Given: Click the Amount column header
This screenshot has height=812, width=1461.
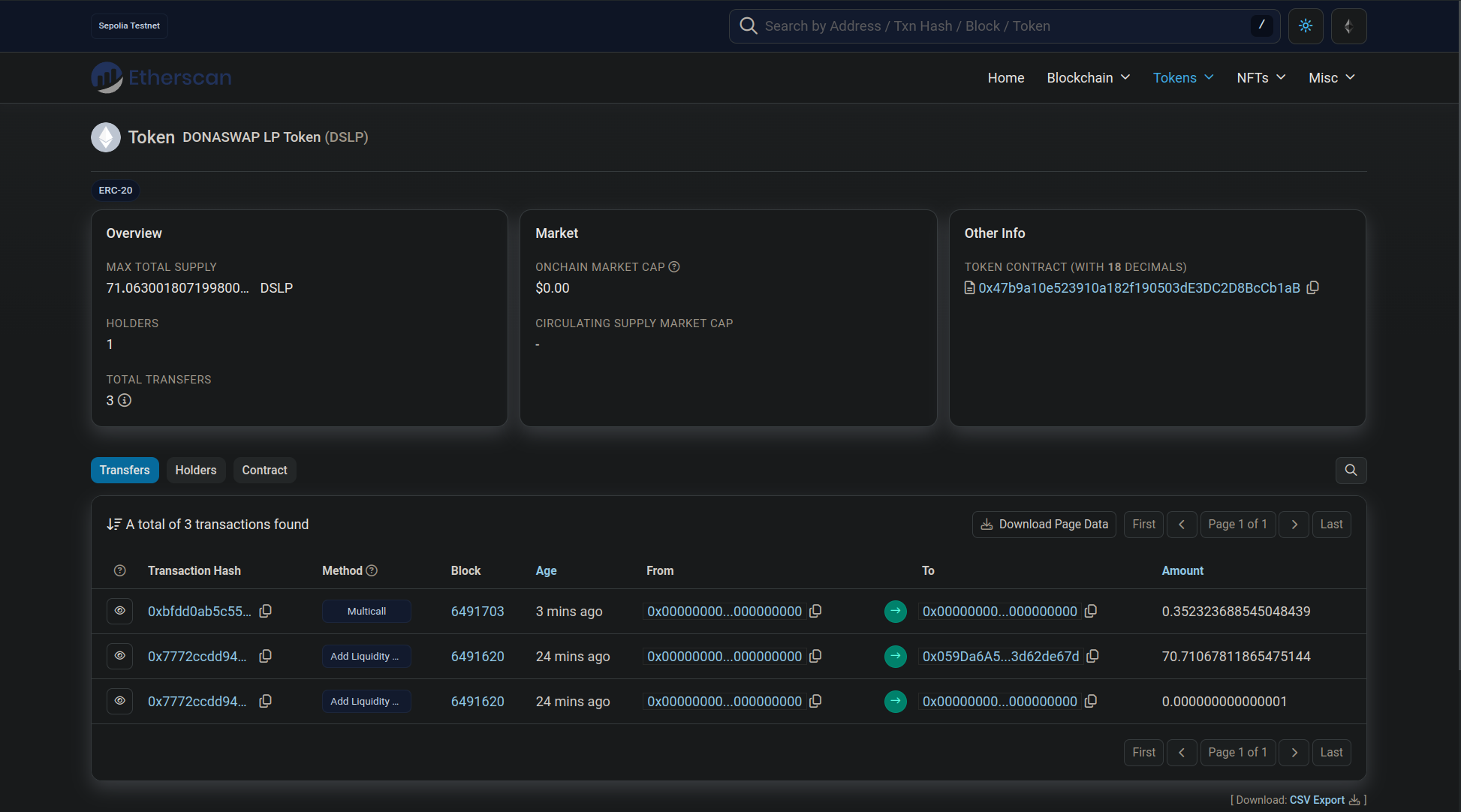Looking at the screenshot, I should [1182, 571].
